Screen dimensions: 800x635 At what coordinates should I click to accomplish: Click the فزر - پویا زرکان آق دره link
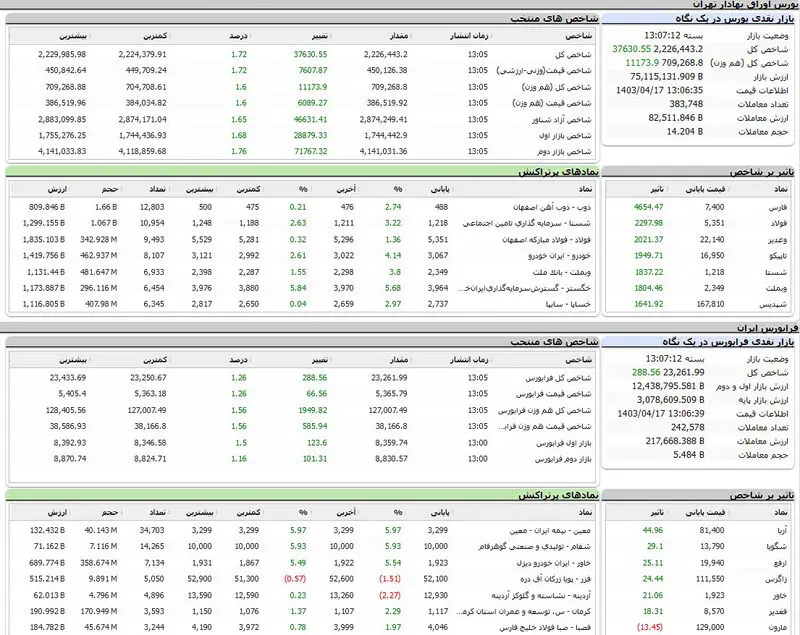(555, 579)
